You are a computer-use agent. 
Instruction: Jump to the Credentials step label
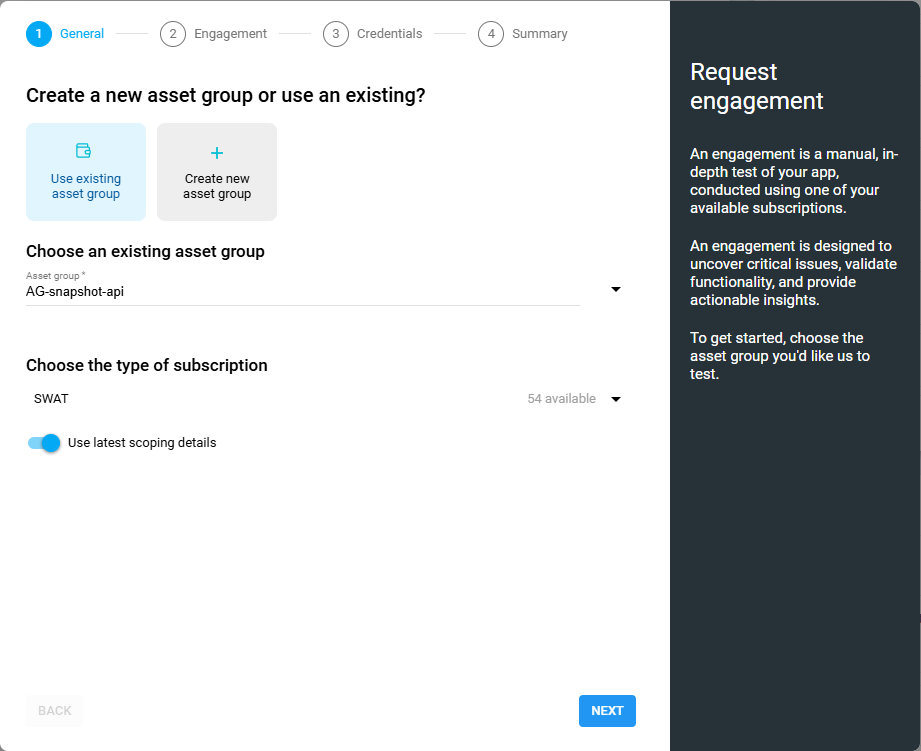pos(389,34)
